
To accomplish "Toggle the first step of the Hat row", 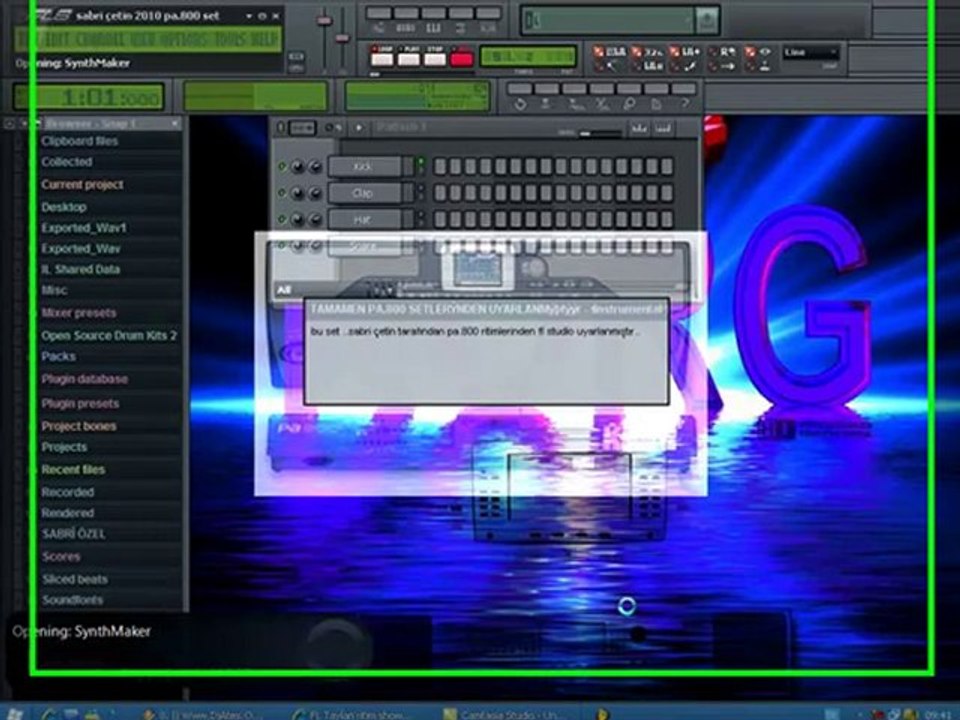I will click(x=440, y=219).
